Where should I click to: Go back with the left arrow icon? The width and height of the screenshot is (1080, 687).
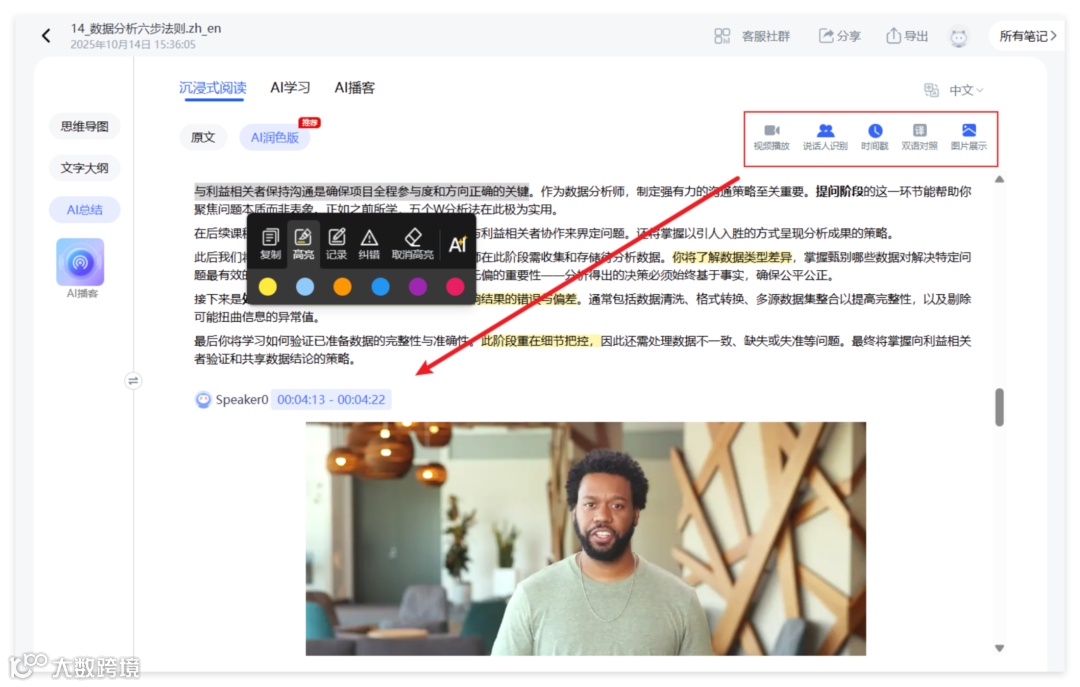(x=46, y=36)
